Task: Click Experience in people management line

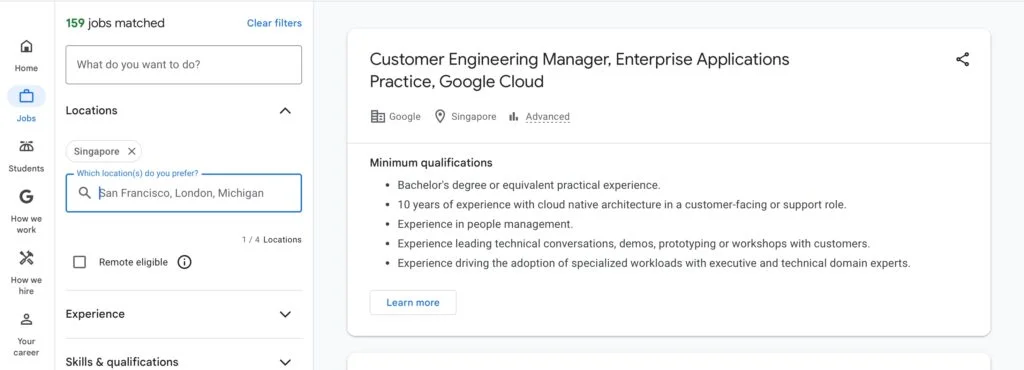Action: 485,224
